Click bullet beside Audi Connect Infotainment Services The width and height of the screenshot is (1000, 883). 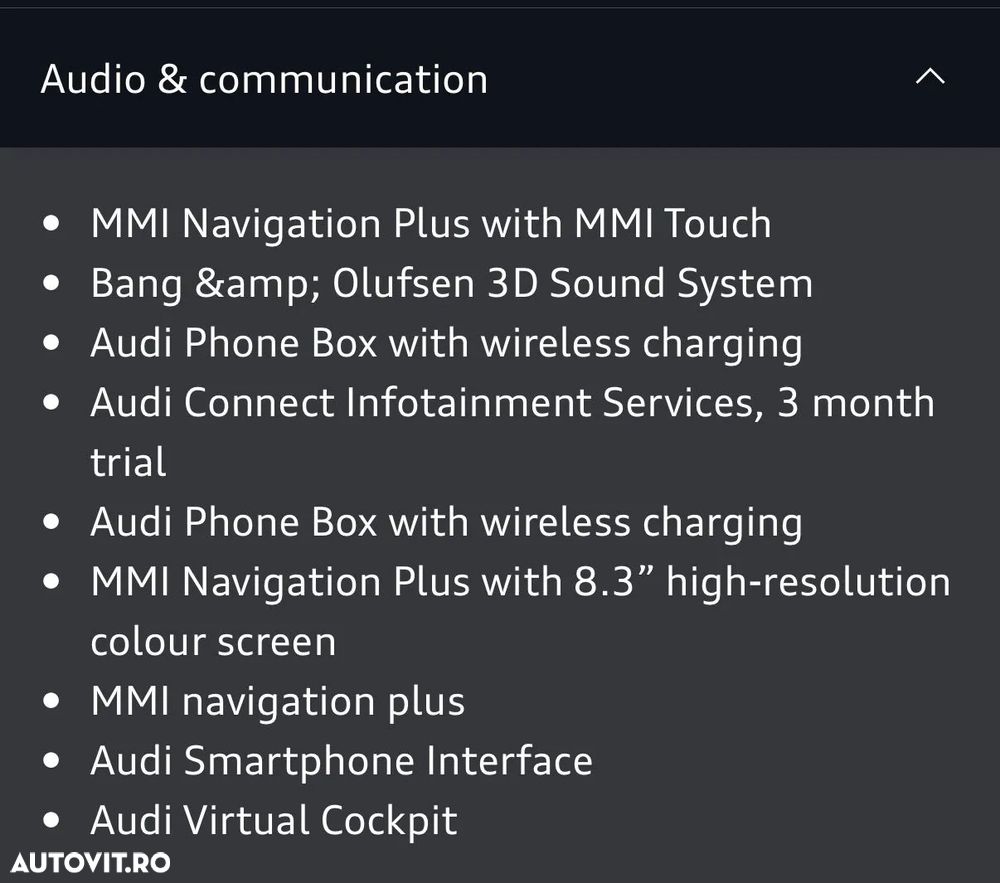pos(53,404)
